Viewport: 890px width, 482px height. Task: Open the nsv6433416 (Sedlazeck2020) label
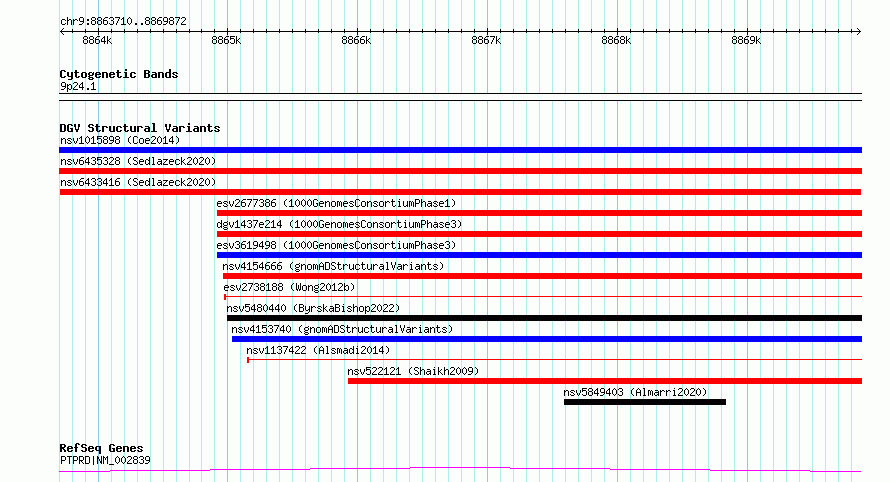click(x=138, y=182)
